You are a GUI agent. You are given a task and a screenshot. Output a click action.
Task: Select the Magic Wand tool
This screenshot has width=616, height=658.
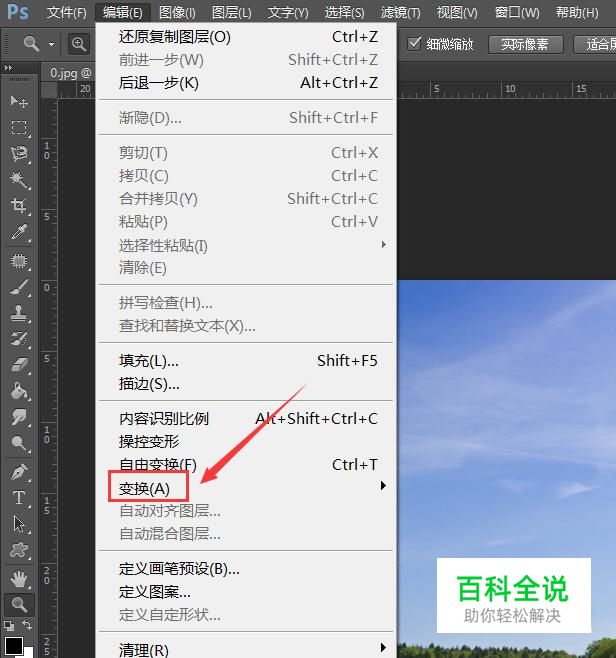19,180
